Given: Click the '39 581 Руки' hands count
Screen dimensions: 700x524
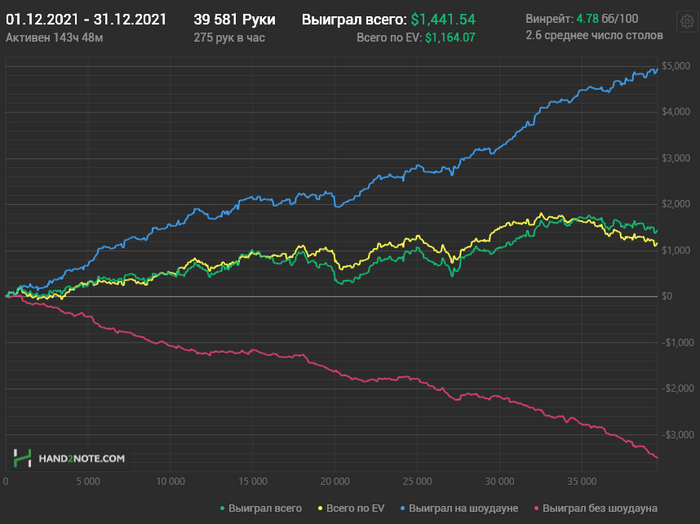Looking at the screenshot, I should click(x=234, y=19).
